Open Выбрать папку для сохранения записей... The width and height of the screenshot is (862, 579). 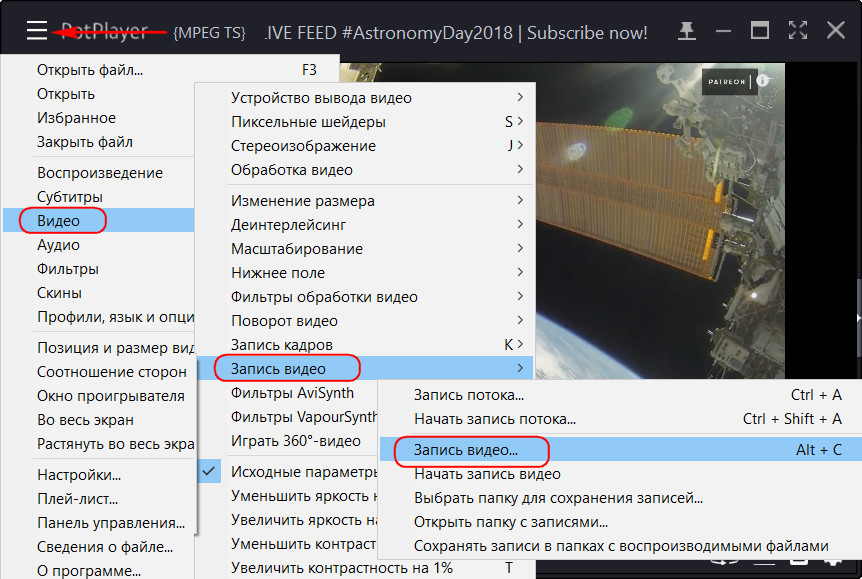558,498
